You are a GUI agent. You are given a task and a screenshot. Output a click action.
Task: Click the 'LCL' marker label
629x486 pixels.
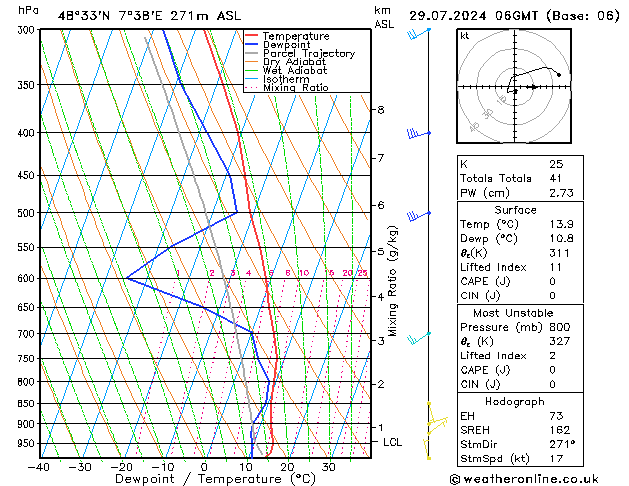click(392, 442)
